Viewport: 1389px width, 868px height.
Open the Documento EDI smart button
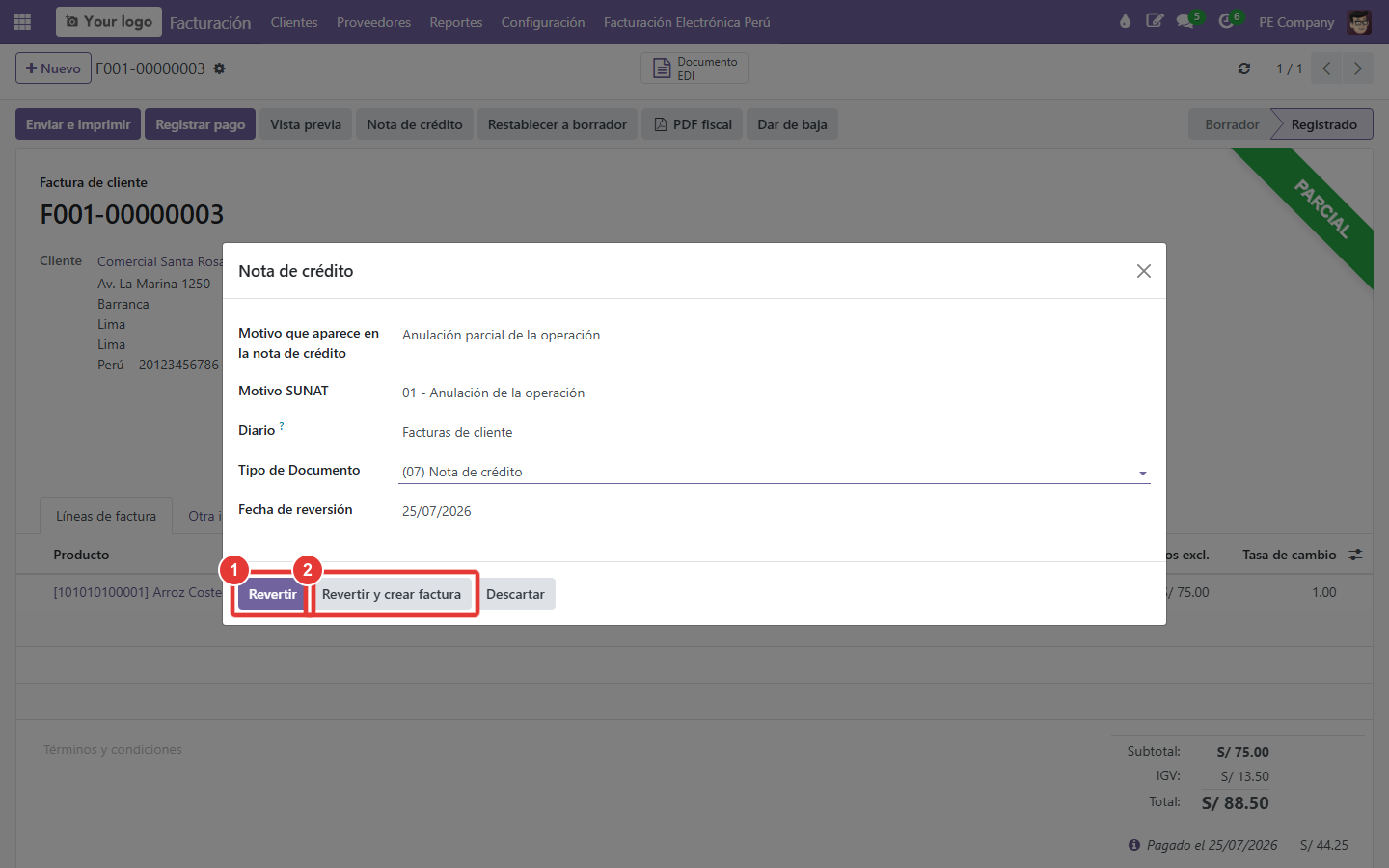click(x=694, y=68)
